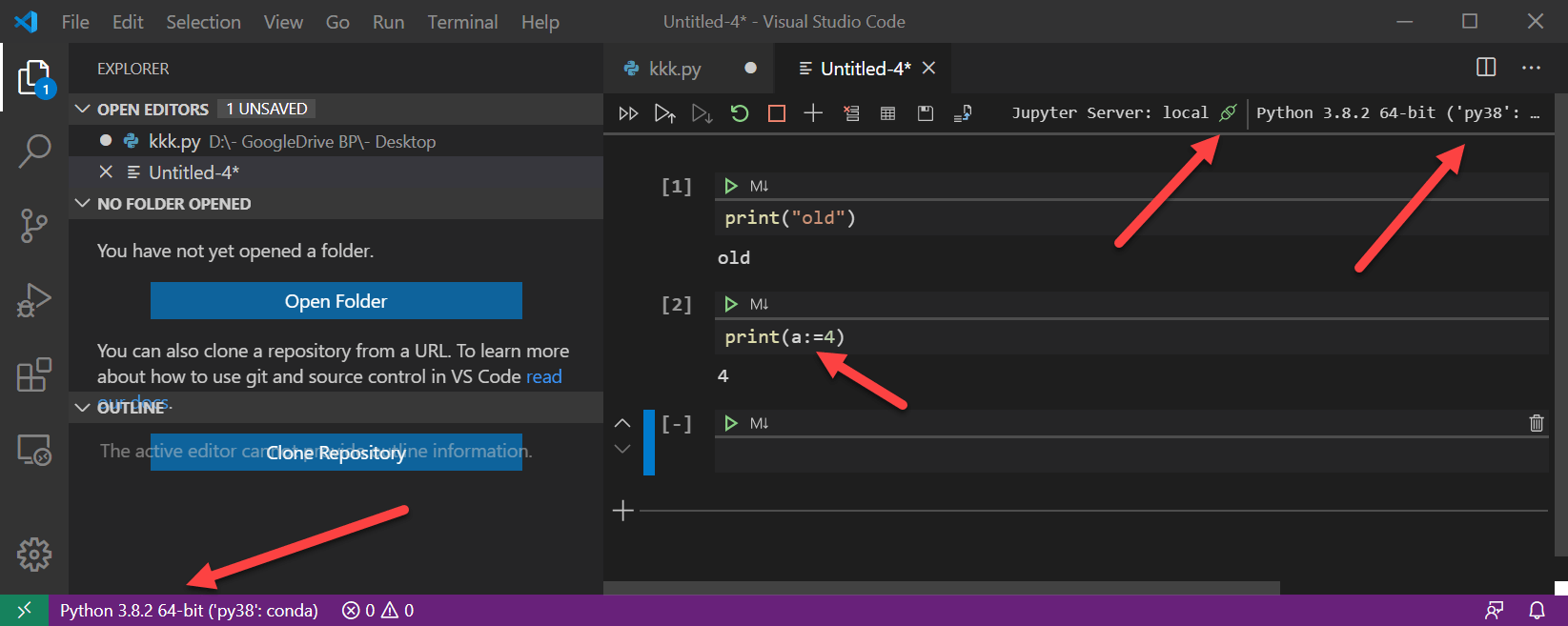Close the Untitled-4* tab
The height and width of the screenshot is (626, 1568).
(929, 68)
